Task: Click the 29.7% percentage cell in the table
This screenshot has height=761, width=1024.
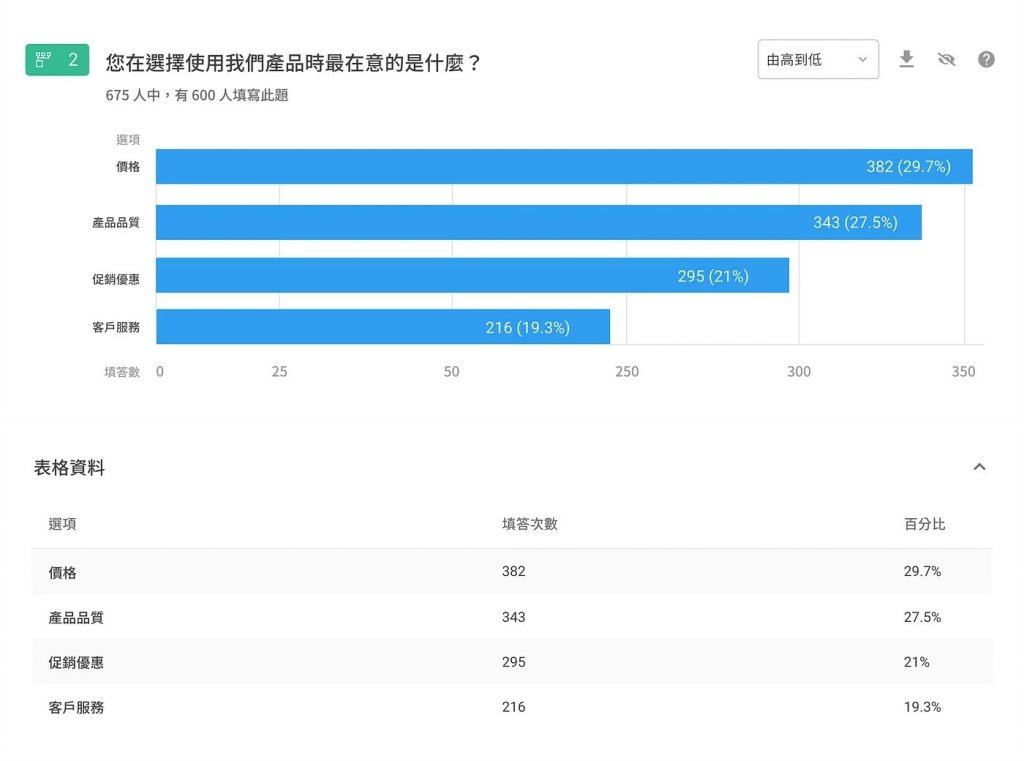Action: tap(922, 572)
